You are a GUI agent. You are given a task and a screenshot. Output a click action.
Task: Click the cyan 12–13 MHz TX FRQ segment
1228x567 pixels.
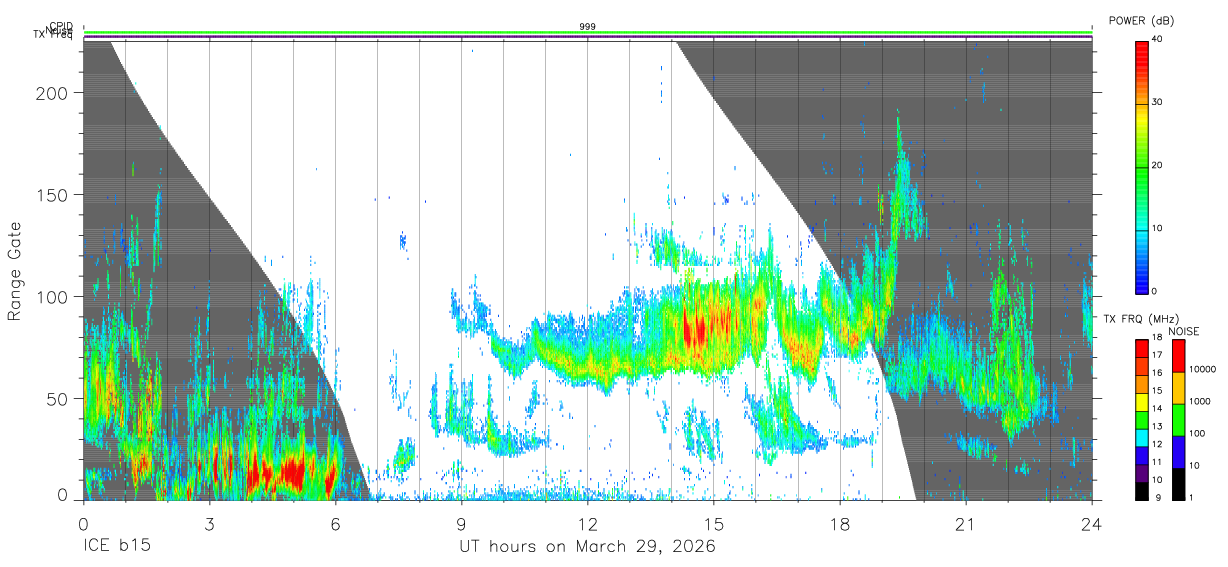1142,438
